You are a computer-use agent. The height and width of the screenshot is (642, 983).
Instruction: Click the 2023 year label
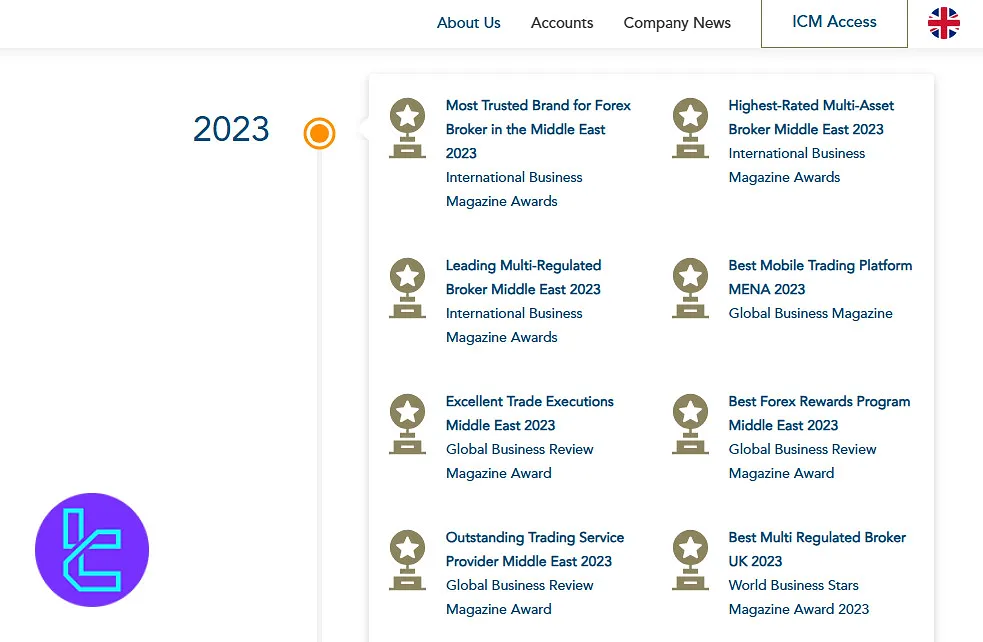(x=231, y=129)
